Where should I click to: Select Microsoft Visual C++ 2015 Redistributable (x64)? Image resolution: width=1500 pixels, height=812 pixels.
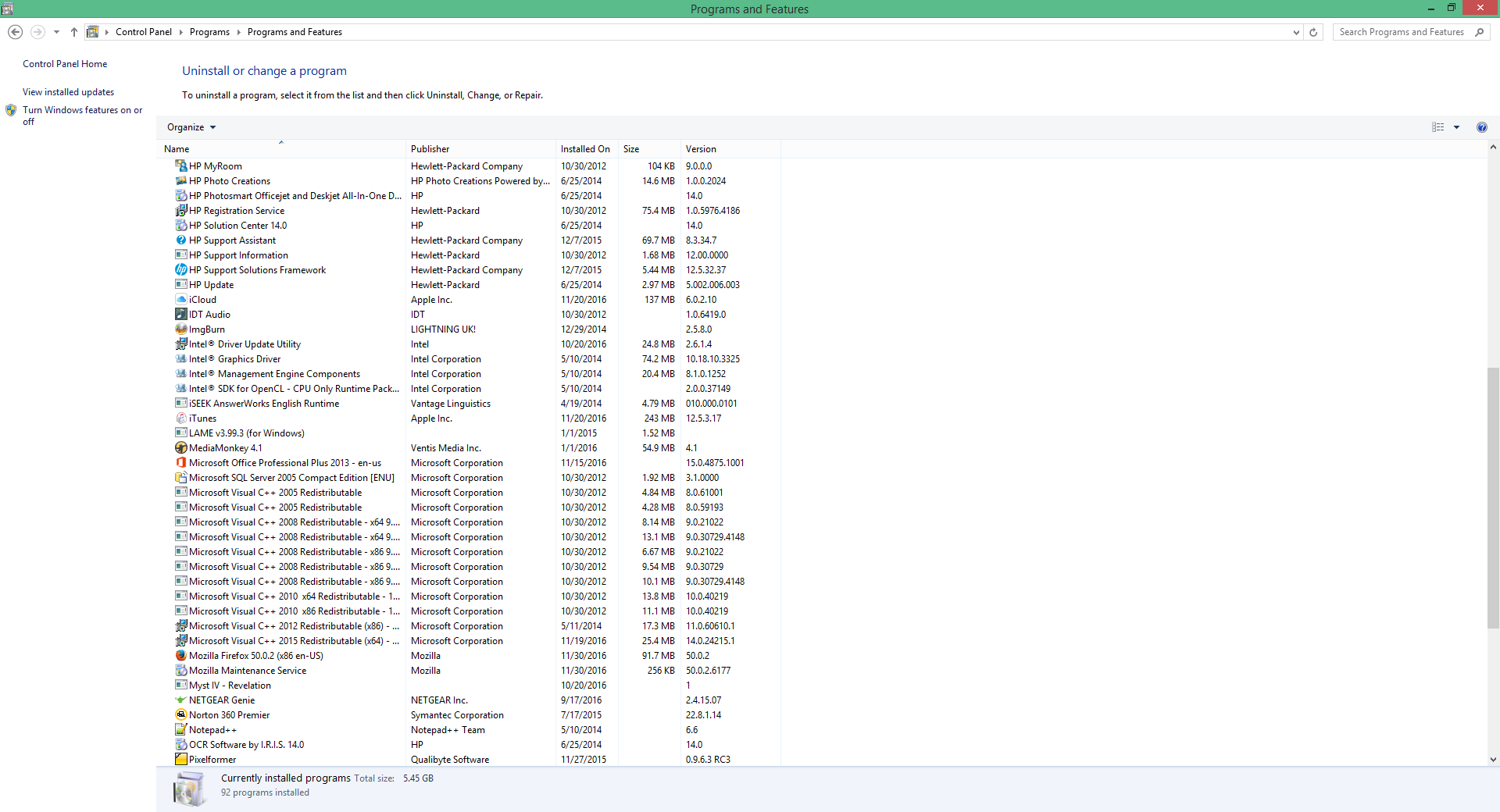coord(478,640)
